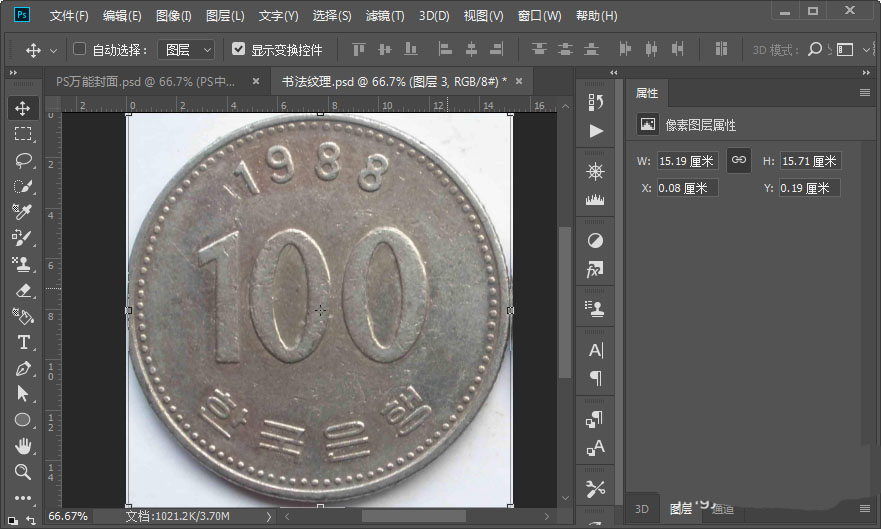The image size is (881, 529).
Task: Open the 滤镜(T) menu
Action: pos(385,16)
